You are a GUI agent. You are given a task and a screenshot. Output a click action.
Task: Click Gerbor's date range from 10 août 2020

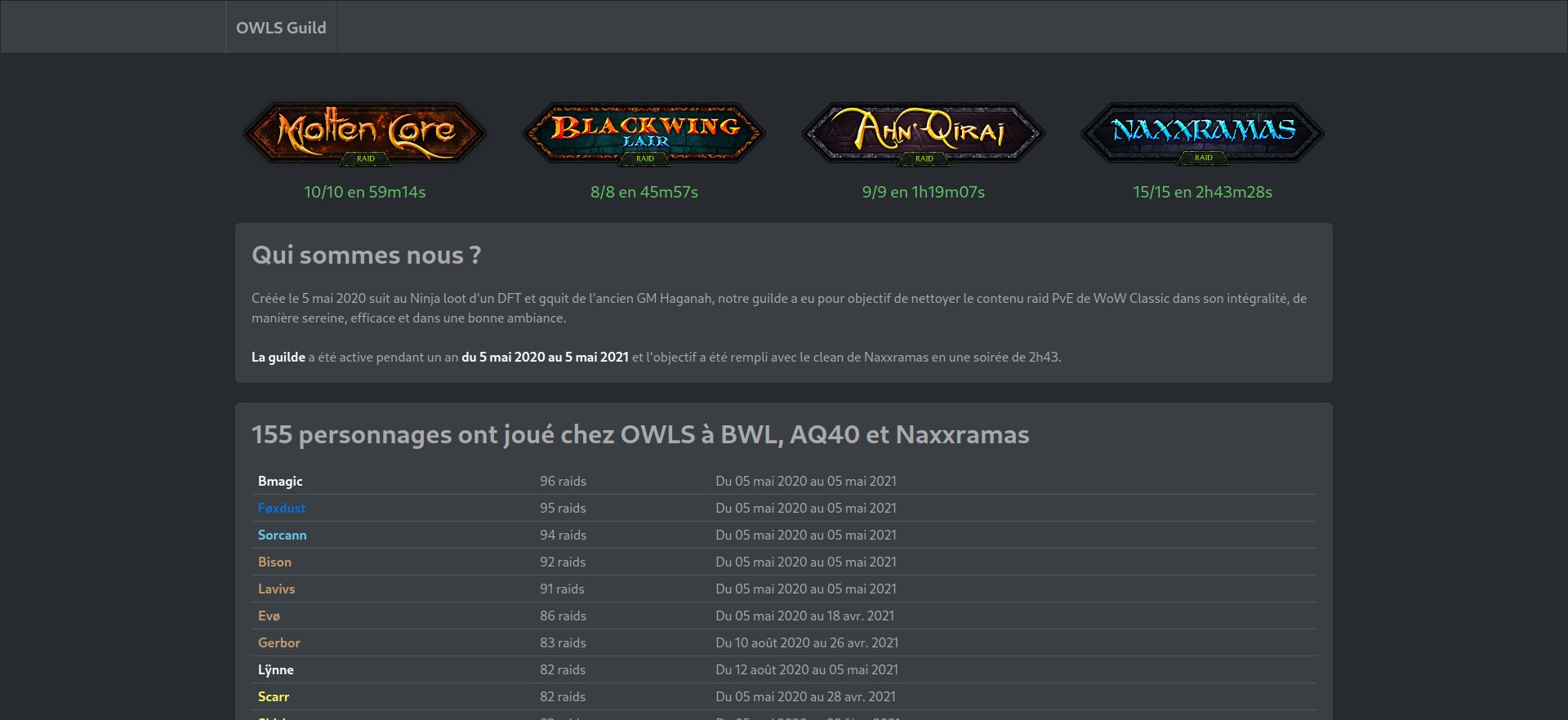coord(807,642)
